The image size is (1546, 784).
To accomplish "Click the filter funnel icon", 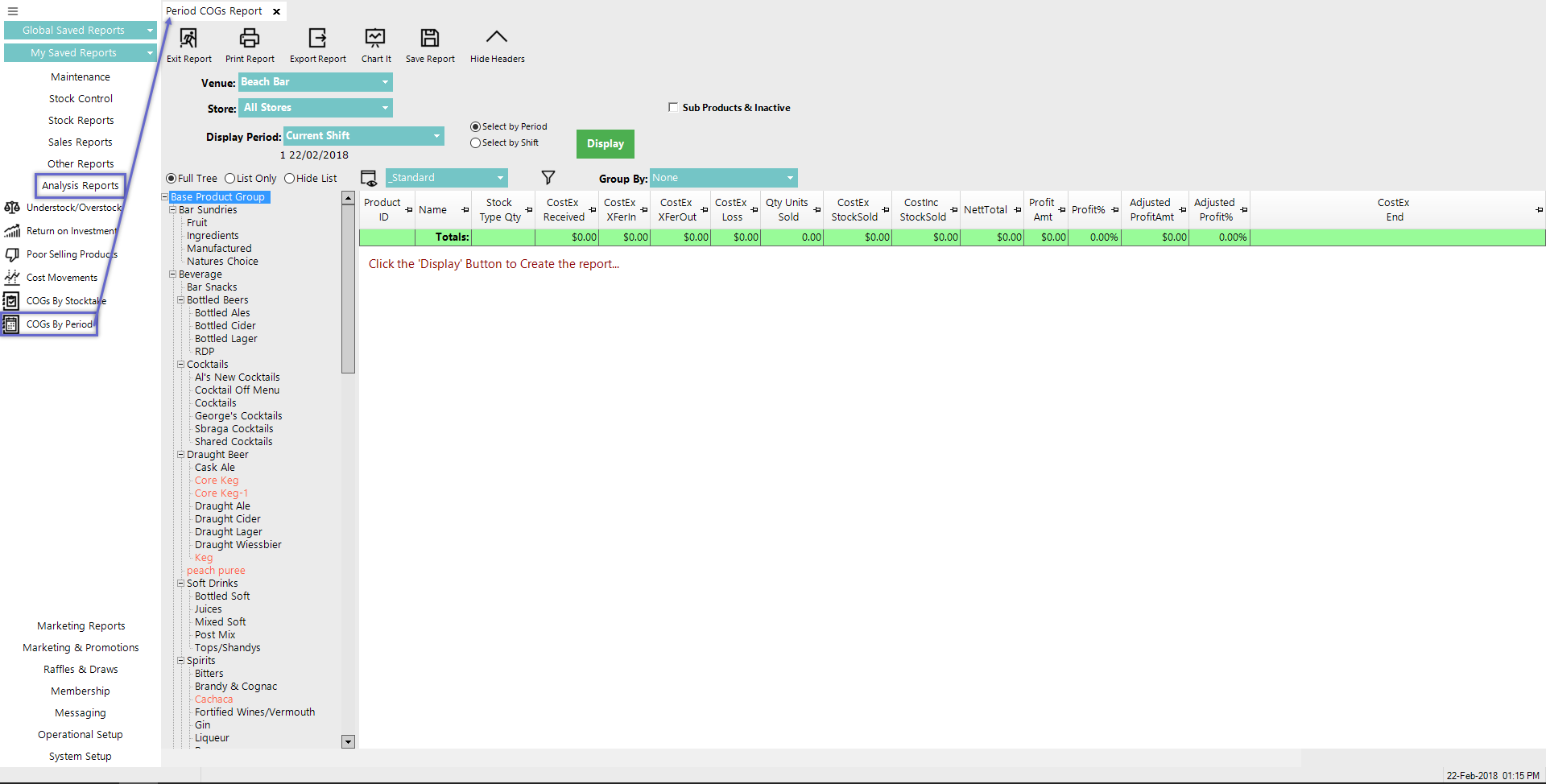I will coord(548,178).
